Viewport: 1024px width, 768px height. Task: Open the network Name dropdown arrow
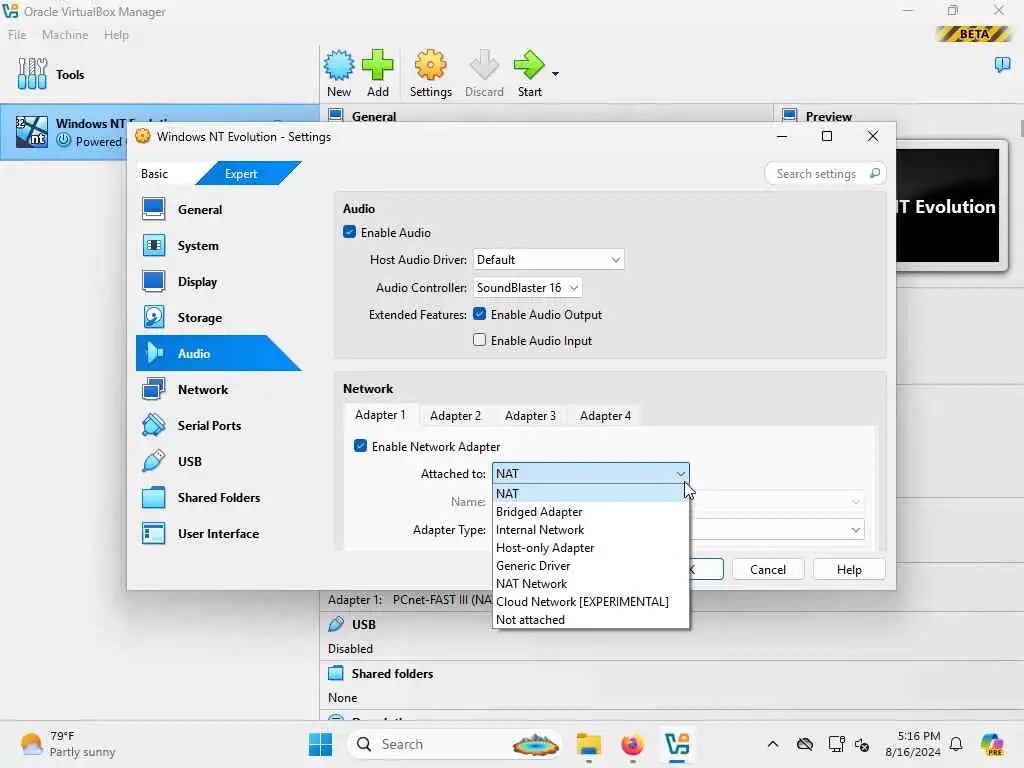click(x=855, y=502)
